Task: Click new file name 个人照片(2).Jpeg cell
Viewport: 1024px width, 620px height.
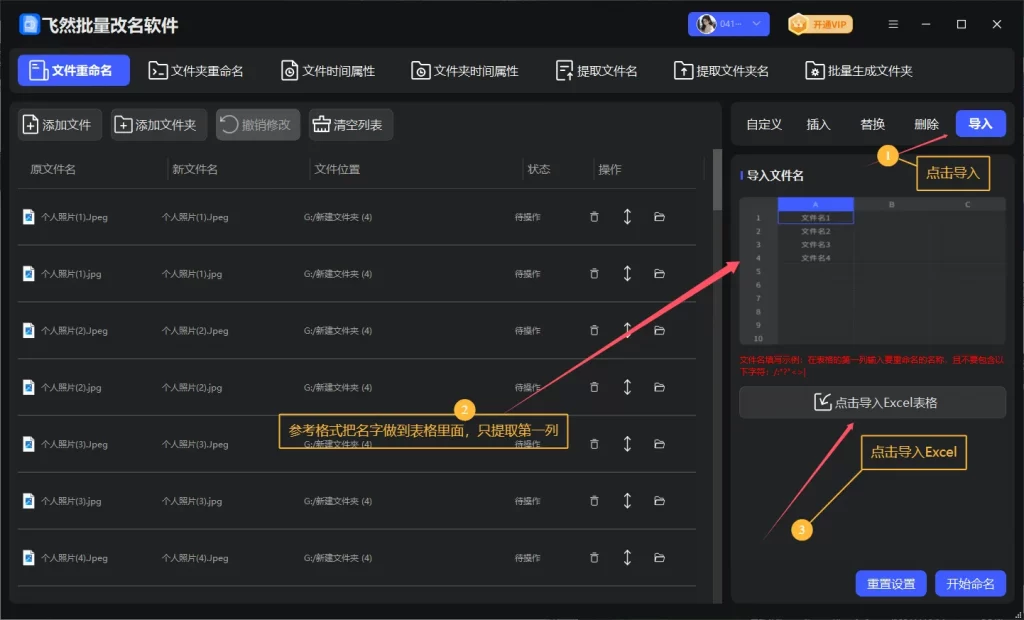Action: (195, 331)
